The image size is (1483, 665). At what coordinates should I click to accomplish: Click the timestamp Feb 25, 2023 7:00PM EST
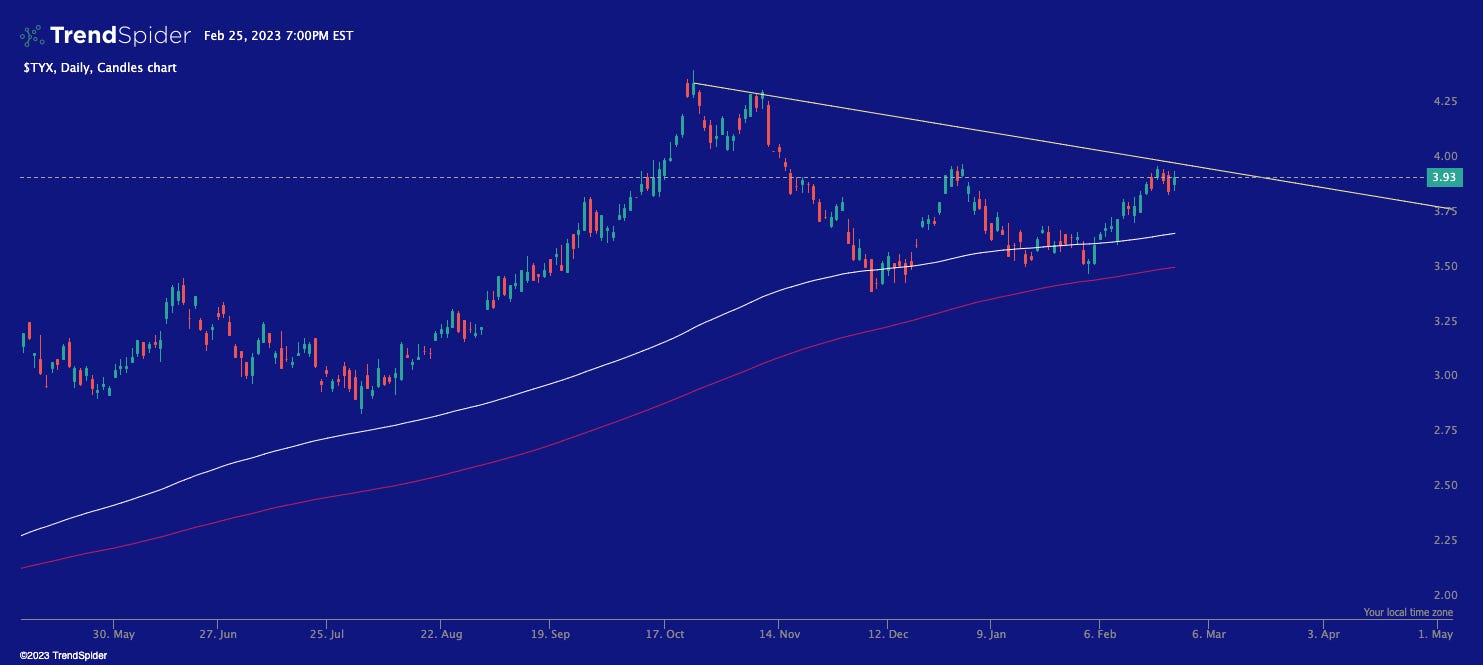[x=278, y=36]
